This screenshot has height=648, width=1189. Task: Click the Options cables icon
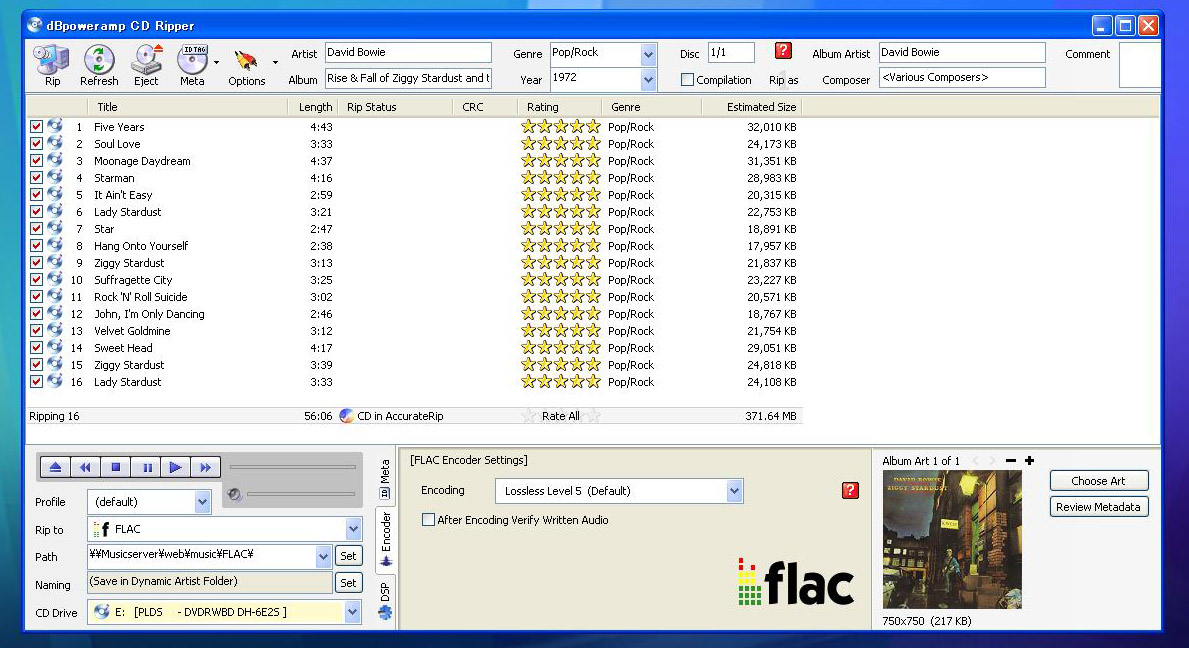click(x=246, y=60)
